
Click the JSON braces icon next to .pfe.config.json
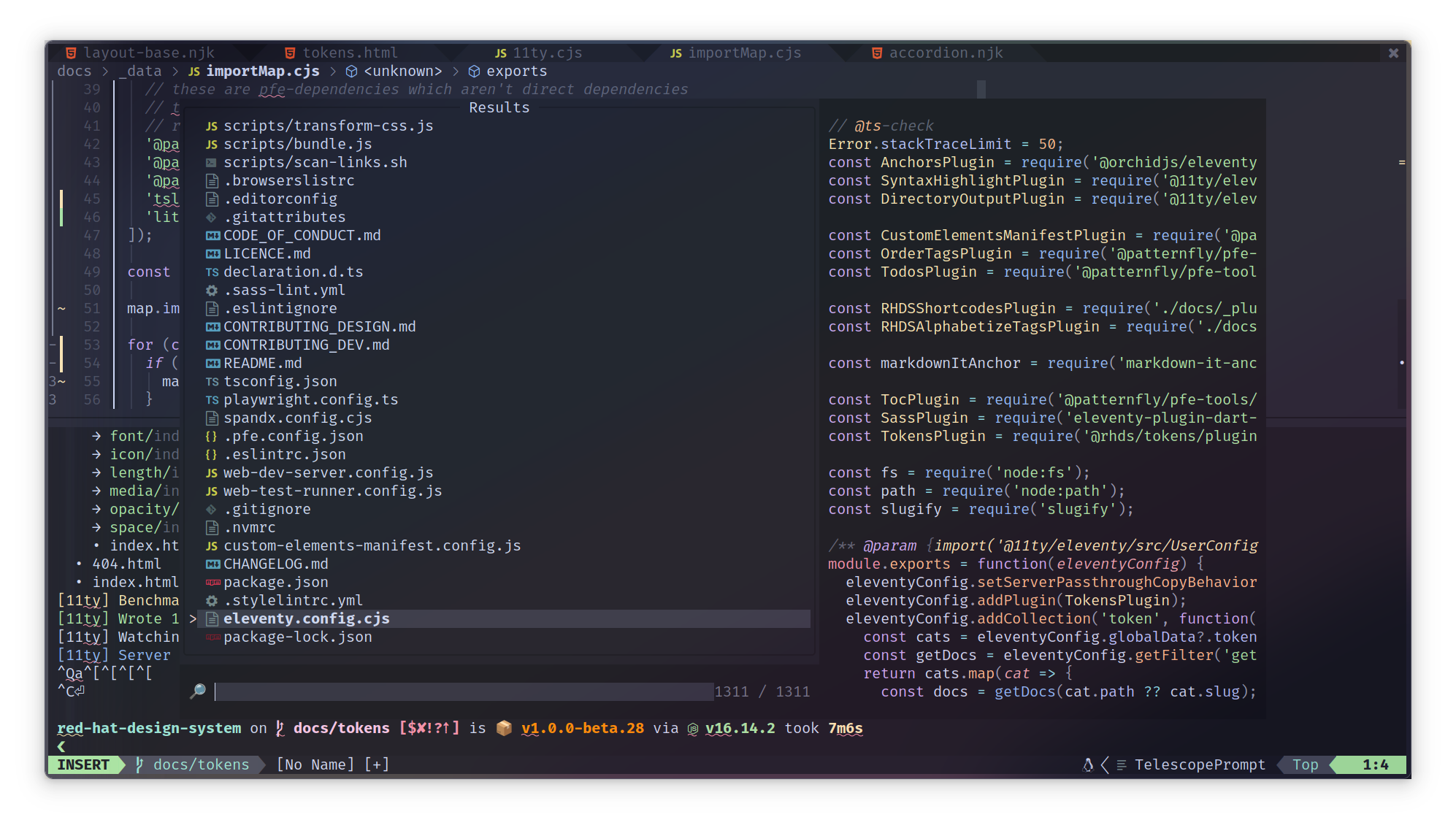tap(212, 436)
